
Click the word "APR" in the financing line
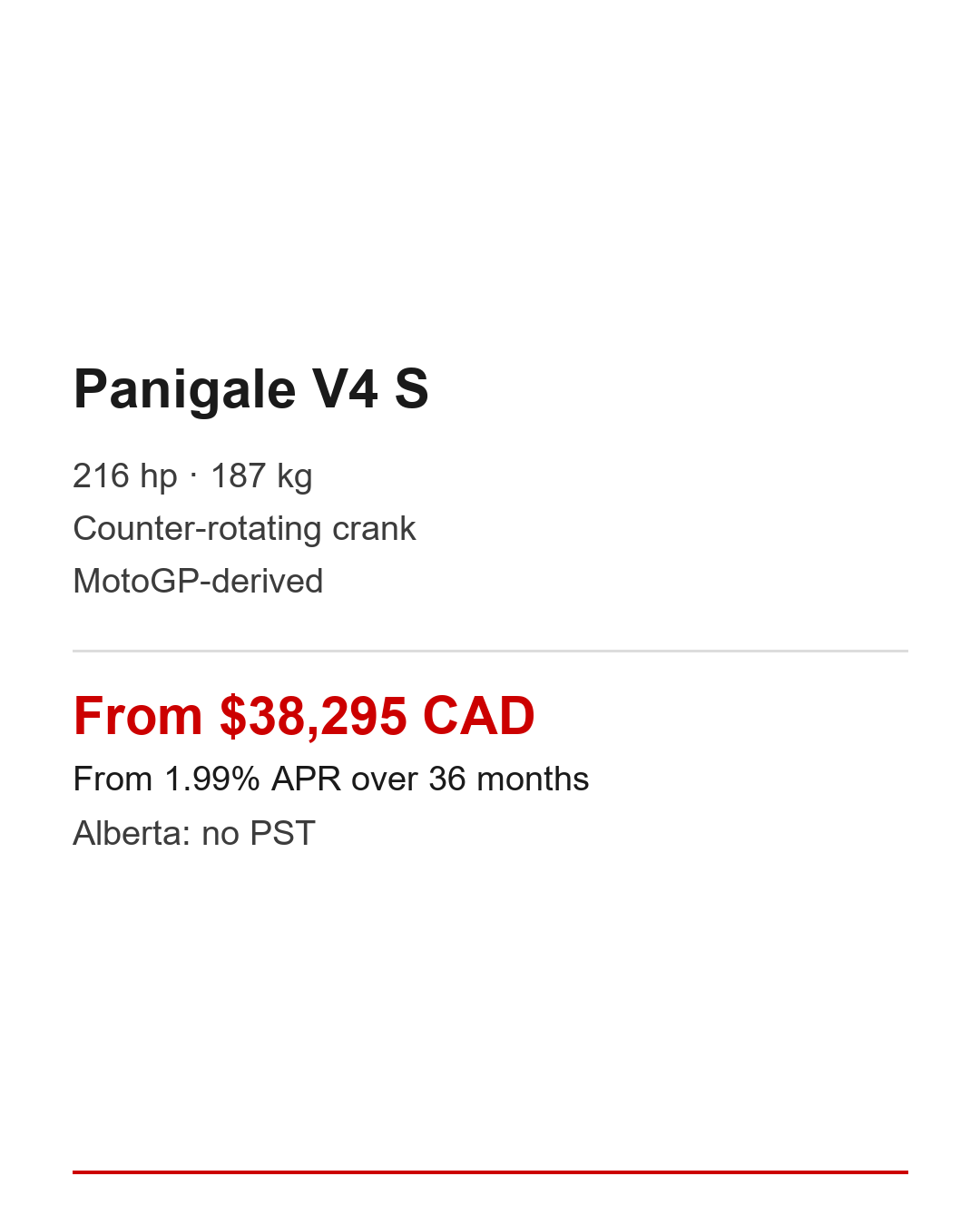coord(306,779)
